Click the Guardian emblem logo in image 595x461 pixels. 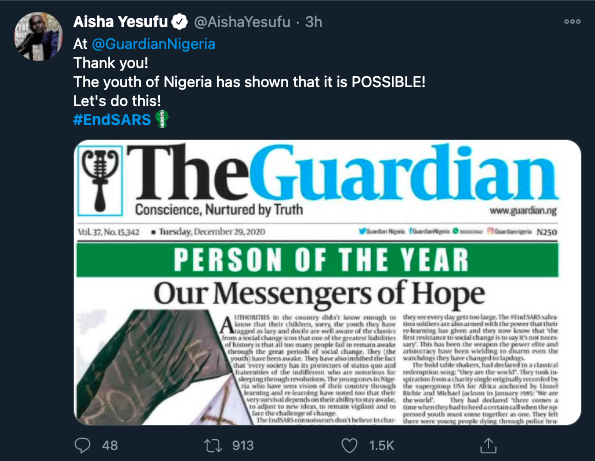[x=100, y=181]
